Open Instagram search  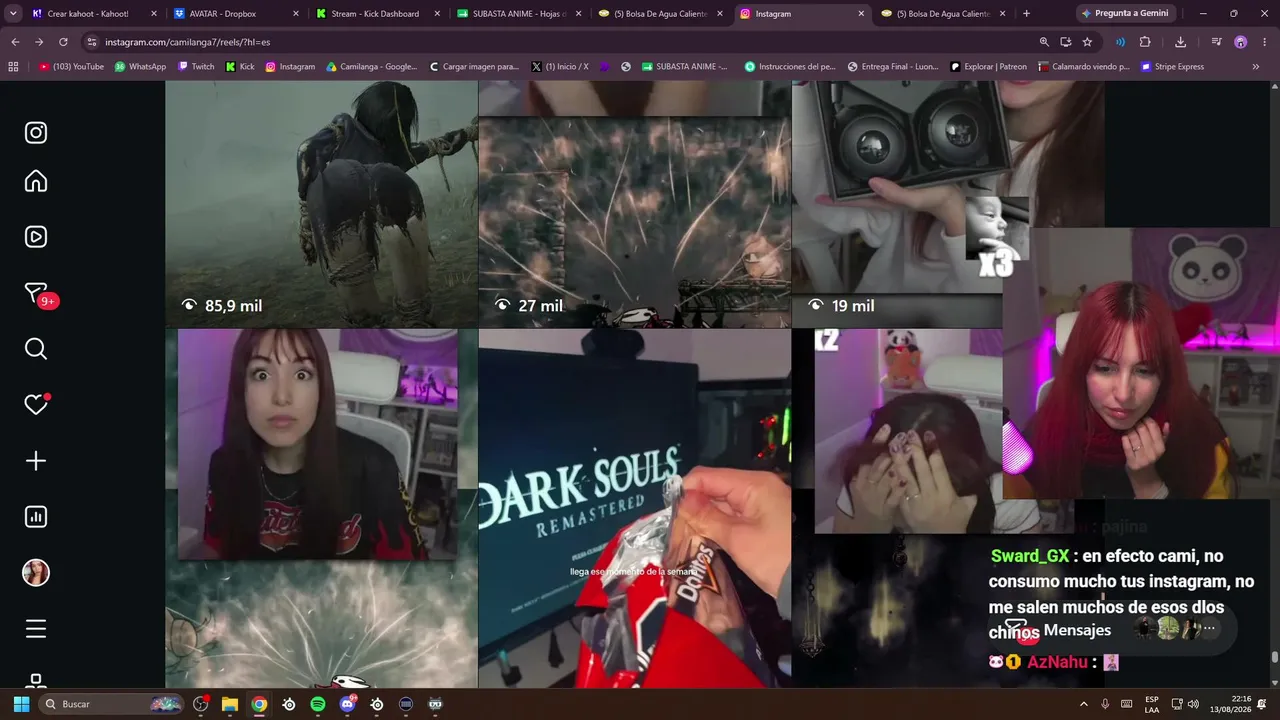tap(36, 349)
